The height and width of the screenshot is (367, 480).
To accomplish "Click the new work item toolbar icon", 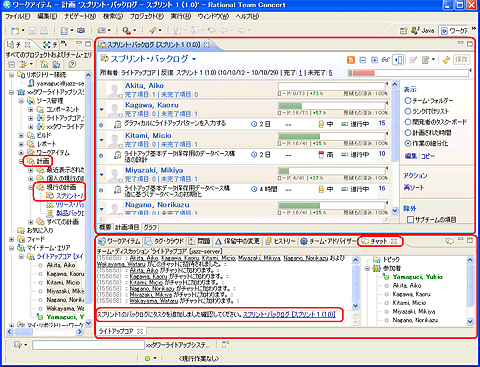I will pyautogui.click(x=64, y=31).
